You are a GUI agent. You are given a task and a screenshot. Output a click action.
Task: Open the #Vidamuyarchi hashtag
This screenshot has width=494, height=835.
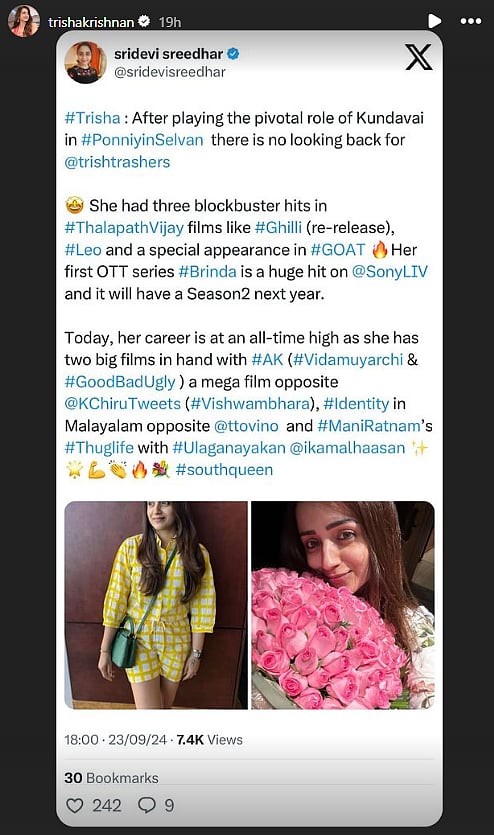point(348,359)
